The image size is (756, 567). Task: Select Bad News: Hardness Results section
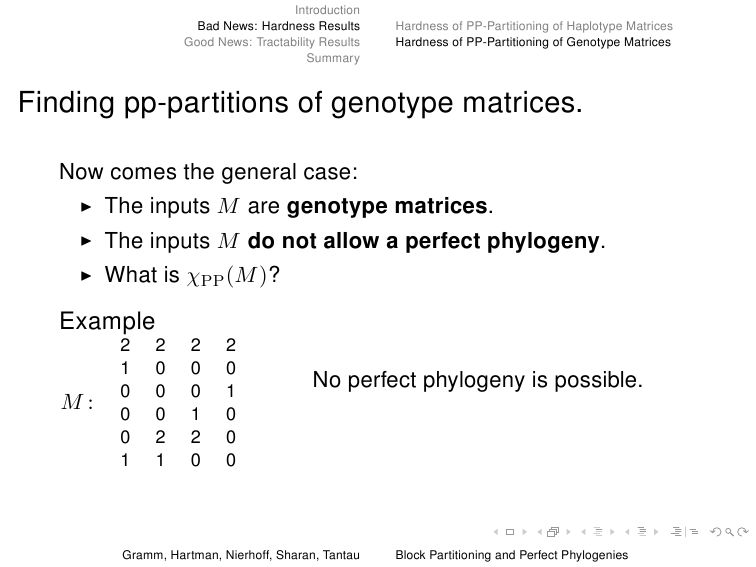[279, 26]
